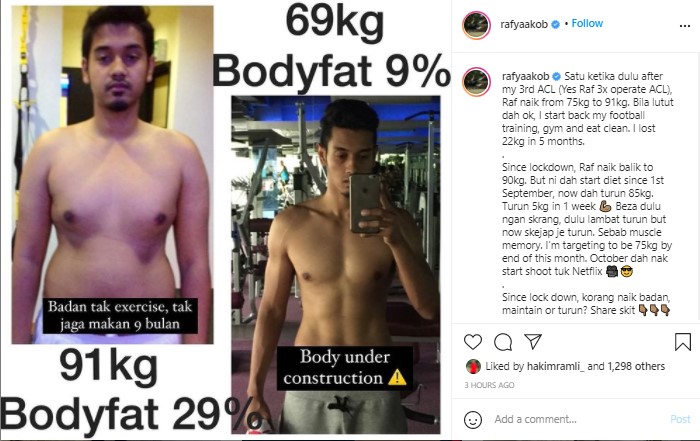Click the verified badge in the header
The image size is (700, 441).
[x=556, y=25]
